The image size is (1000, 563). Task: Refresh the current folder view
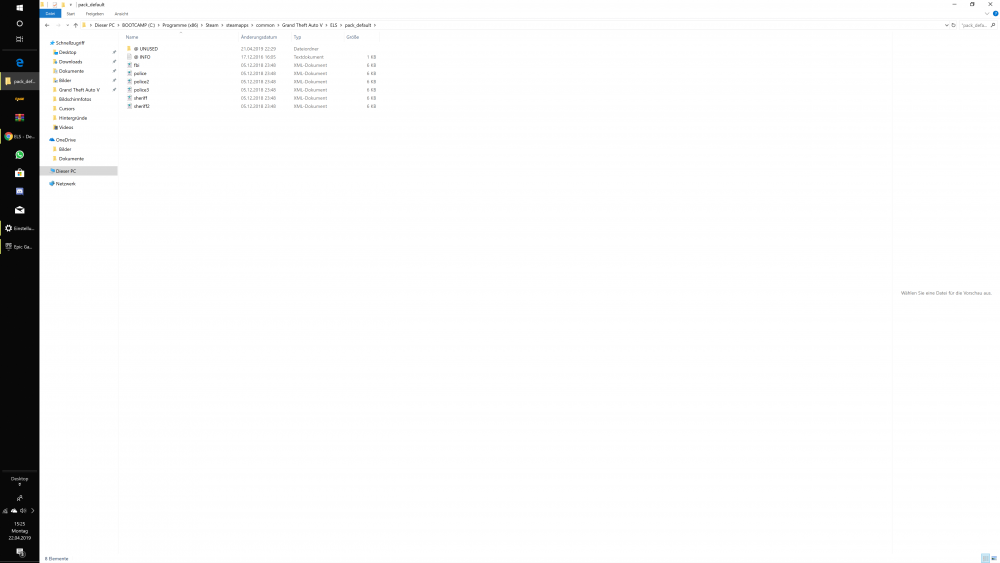tap(953, 25)
